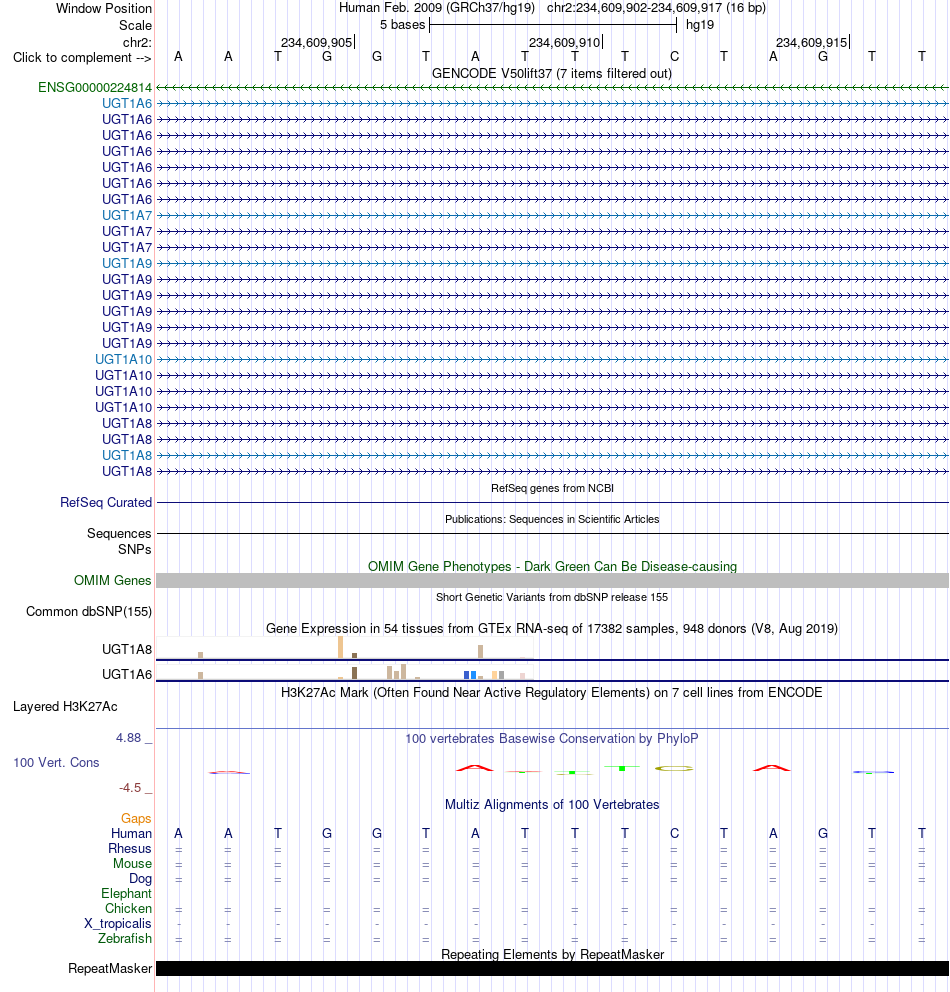Open the Layered H3K27Ac track label
This screenshot has height=992, width=950.
(65, 706)
